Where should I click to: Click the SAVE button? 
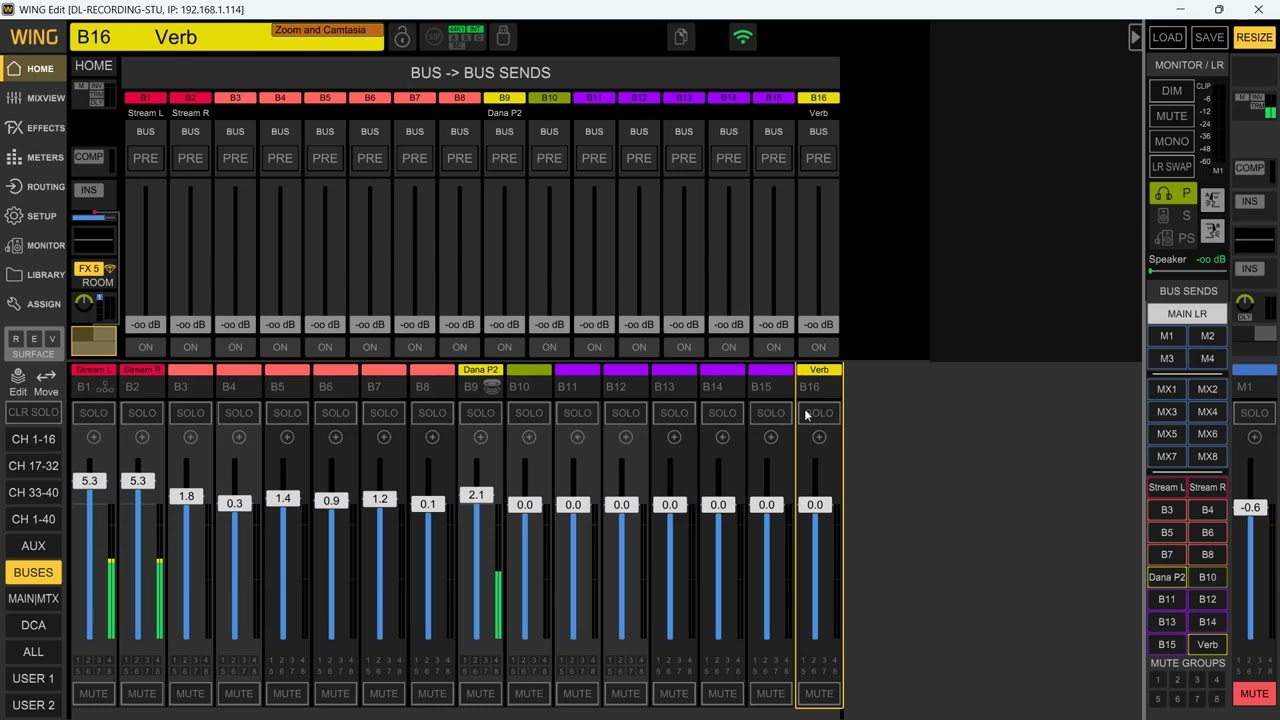click(1209, 37)
